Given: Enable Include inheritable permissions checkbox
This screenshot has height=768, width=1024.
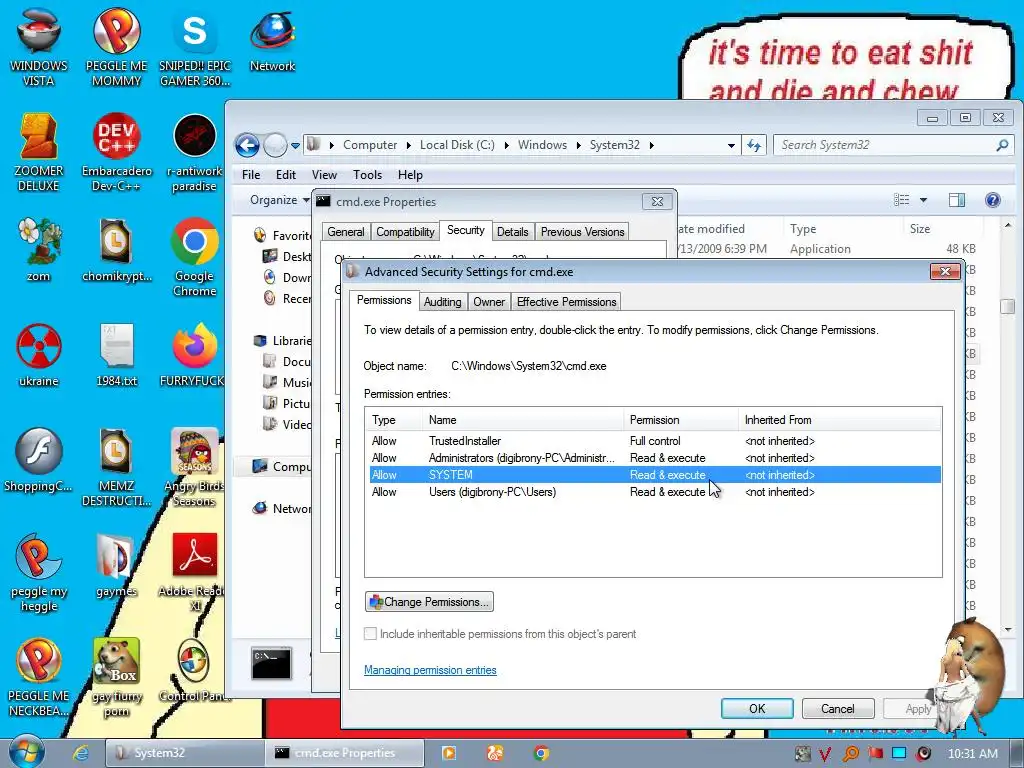Looking at the screenshot, I should pyautogui.click(x=370, y=633).
